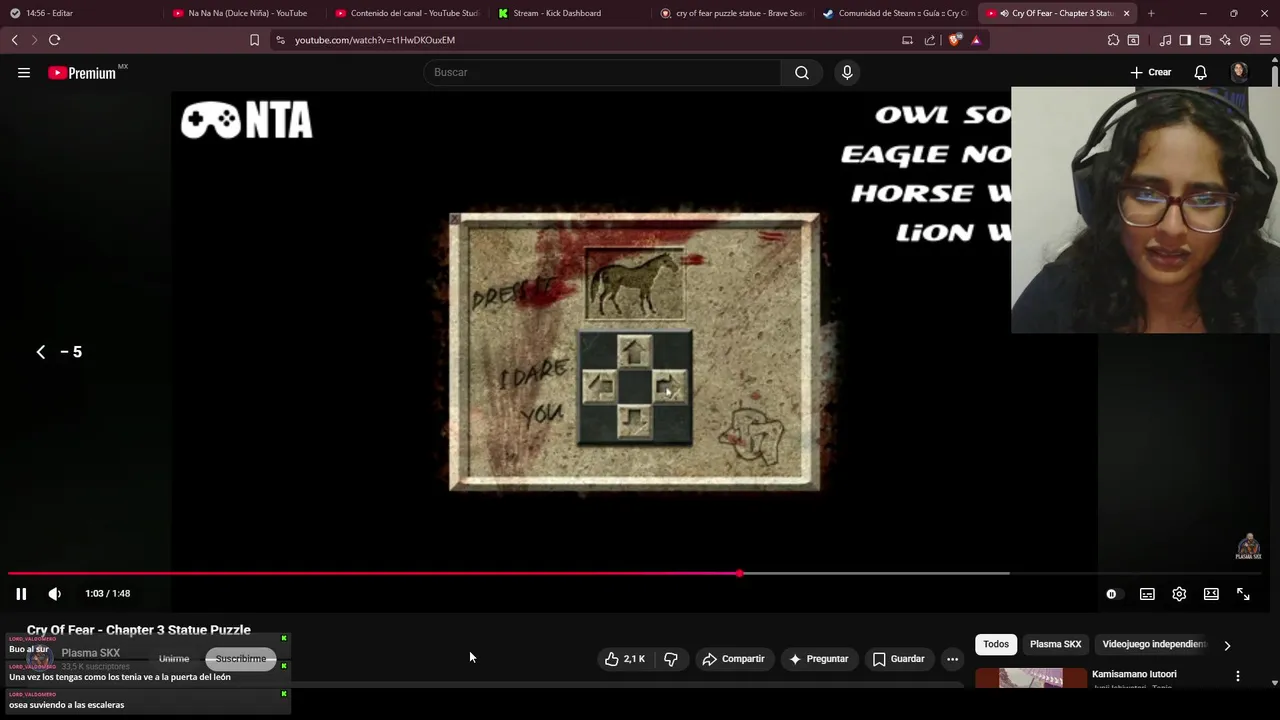Reload the page with refresh icon
Viewport: 1280px width, 720px height.
[55, 40]
